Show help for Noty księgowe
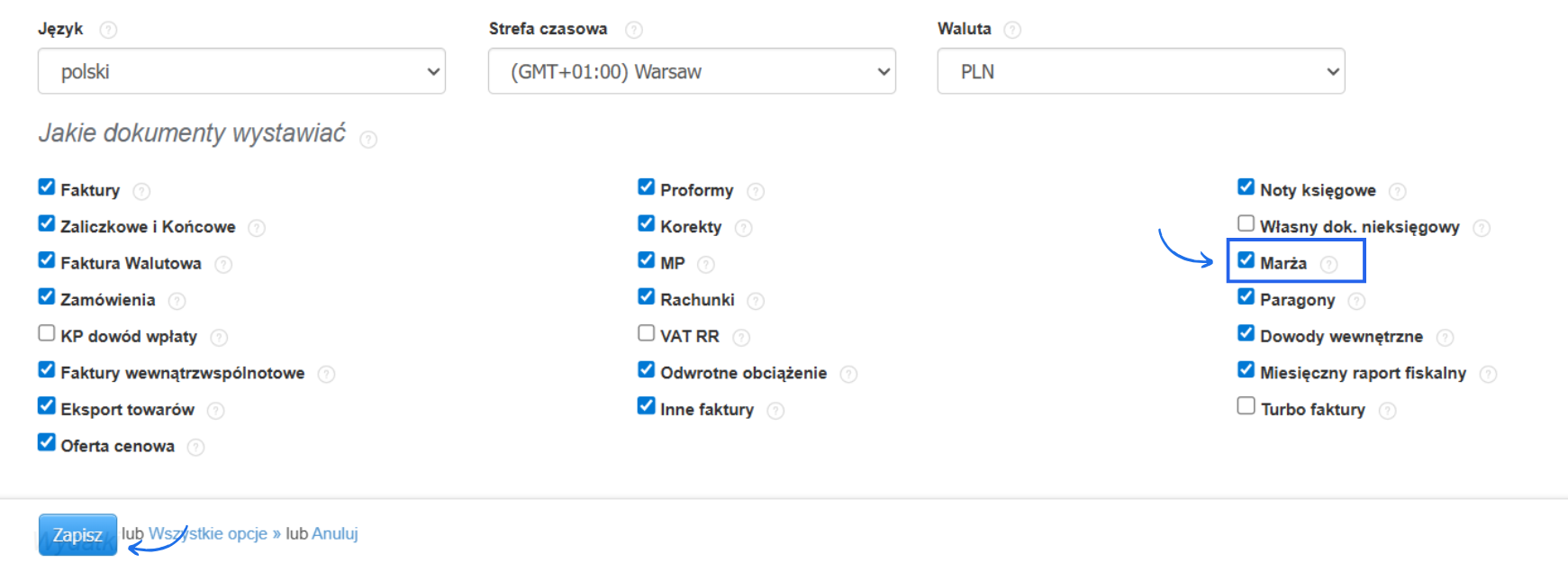Image resolution: width=1568 pixels, height=563 pixels. (x=1397, y=191)
